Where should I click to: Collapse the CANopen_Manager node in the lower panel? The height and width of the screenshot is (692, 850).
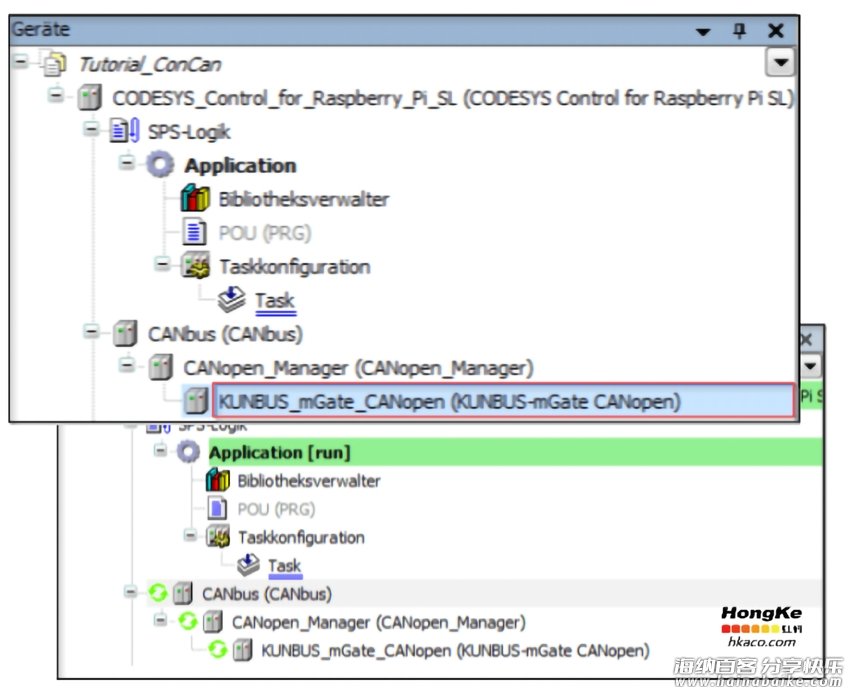tap(160, 619)
